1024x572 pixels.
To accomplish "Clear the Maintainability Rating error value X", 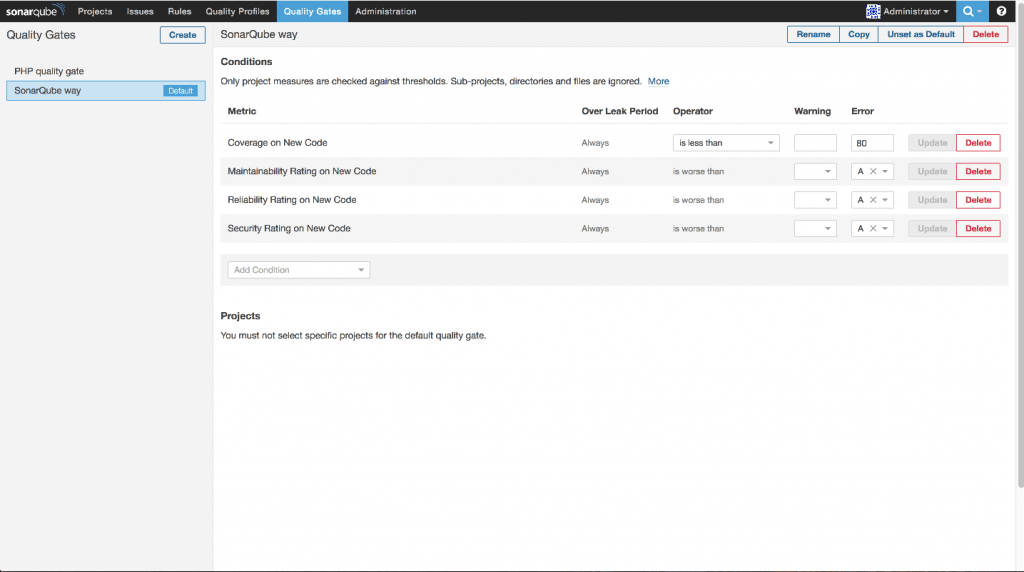I will 873,172.
